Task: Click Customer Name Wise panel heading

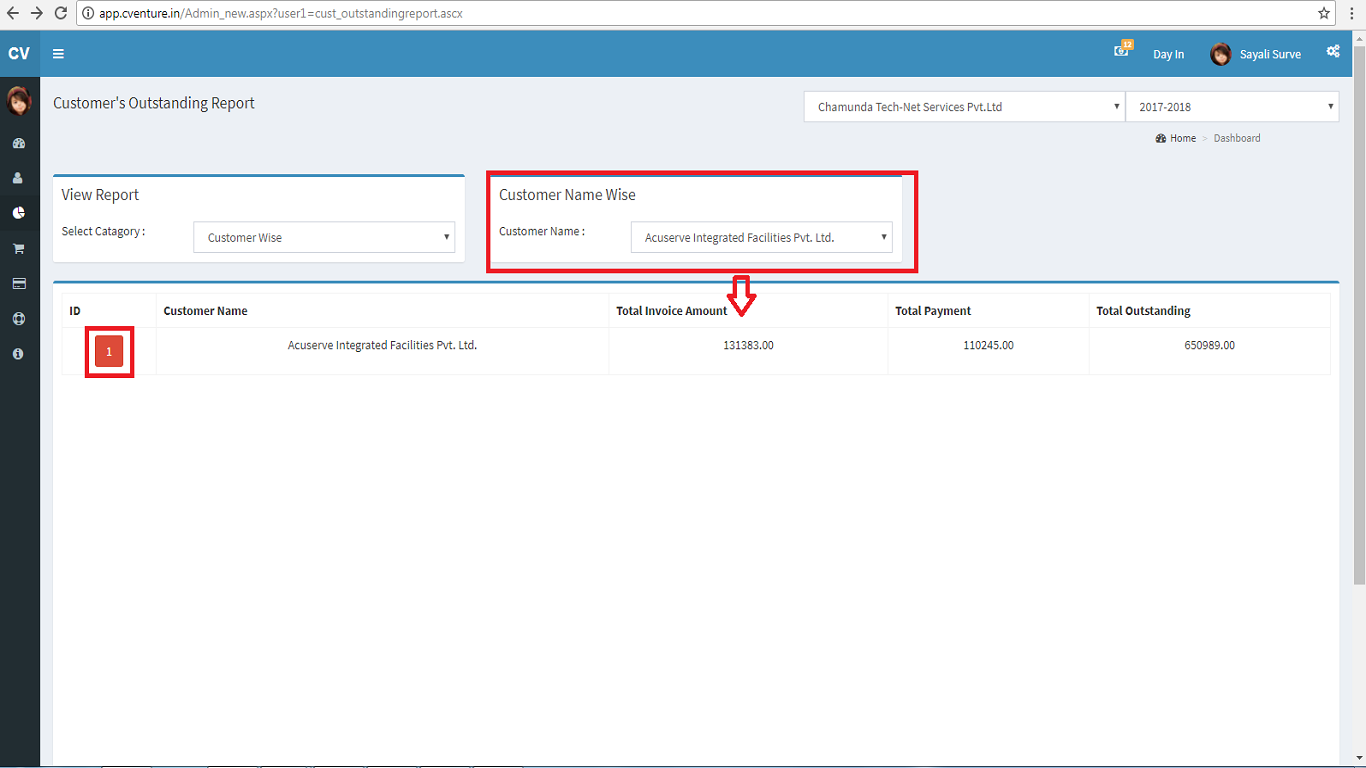Action: tap(567, 195)
